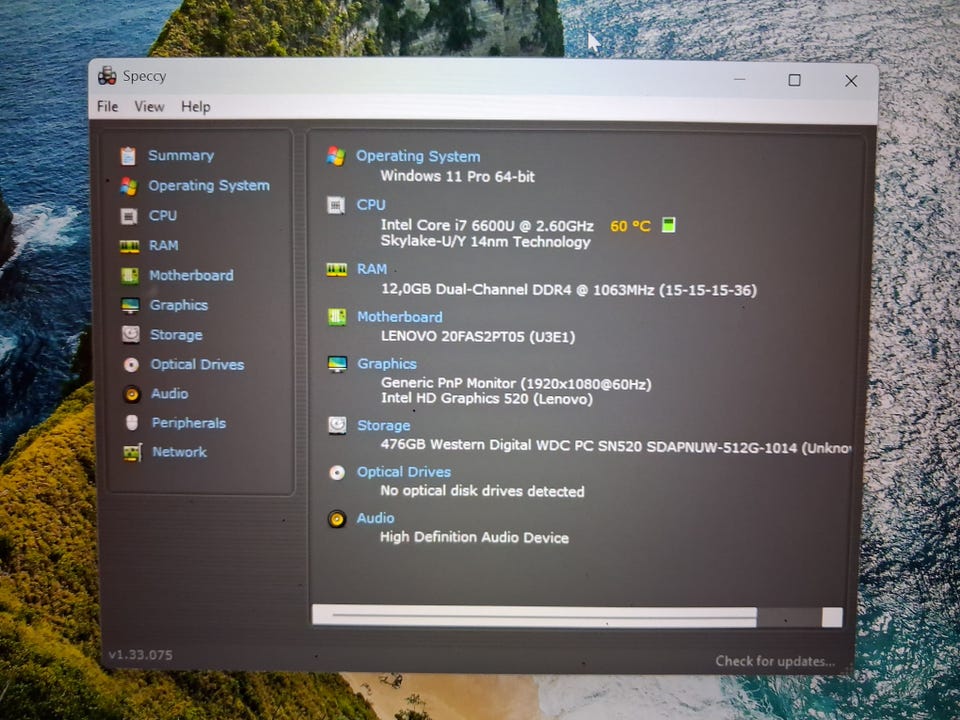Image resolution: width=960 pixels, height=720 pixels.
Task: Click the Motherboard heading link in summary
Action: pos(400,317)
